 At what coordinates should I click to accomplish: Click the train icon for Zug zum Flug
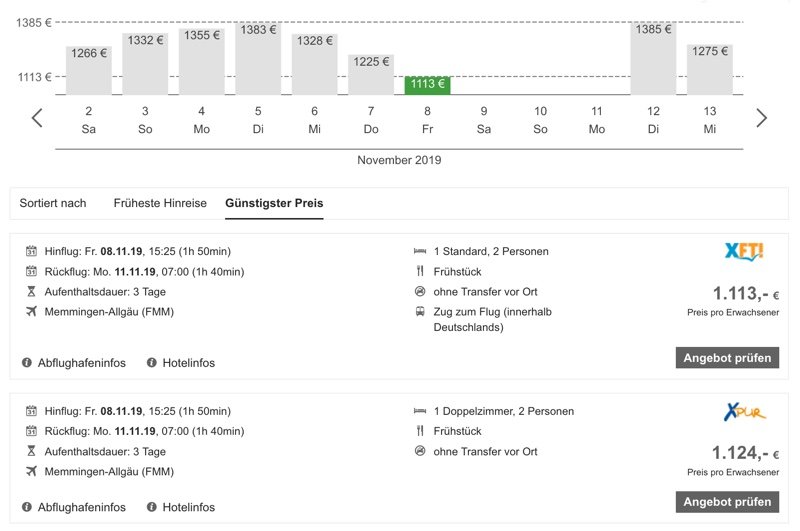[420, 312]
